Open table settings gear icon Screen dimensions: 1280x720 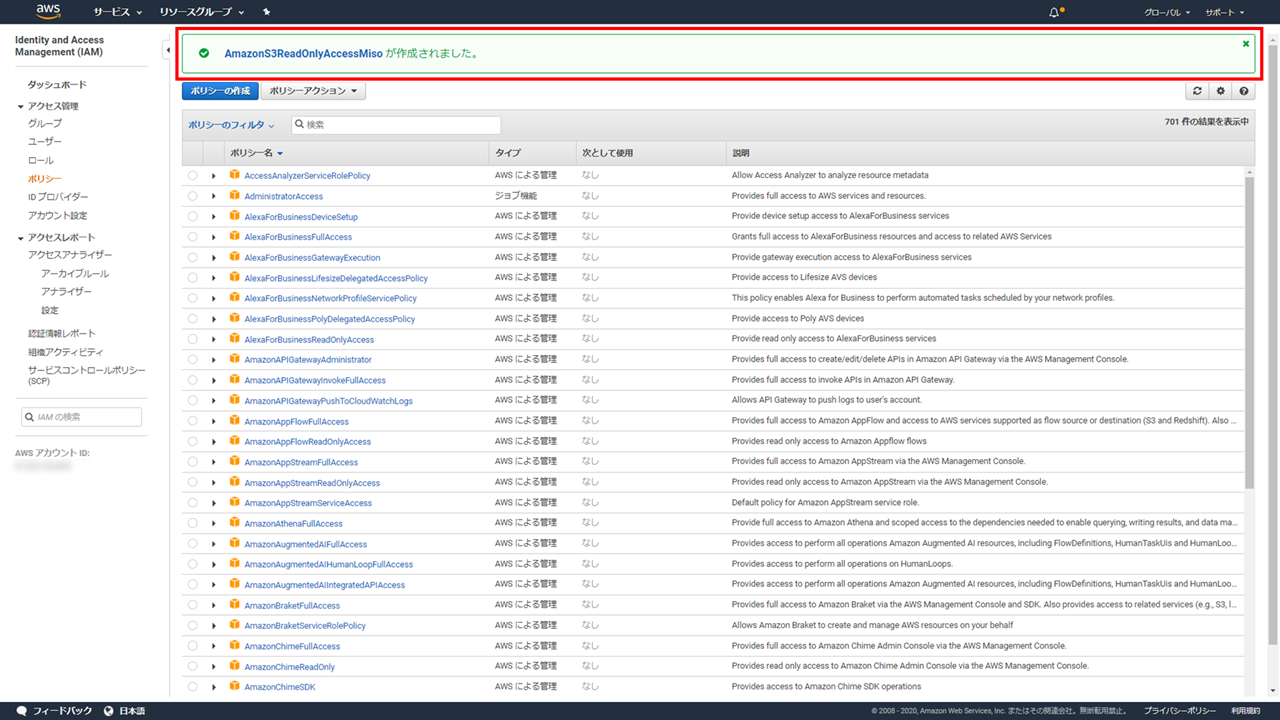point(1220,91)
